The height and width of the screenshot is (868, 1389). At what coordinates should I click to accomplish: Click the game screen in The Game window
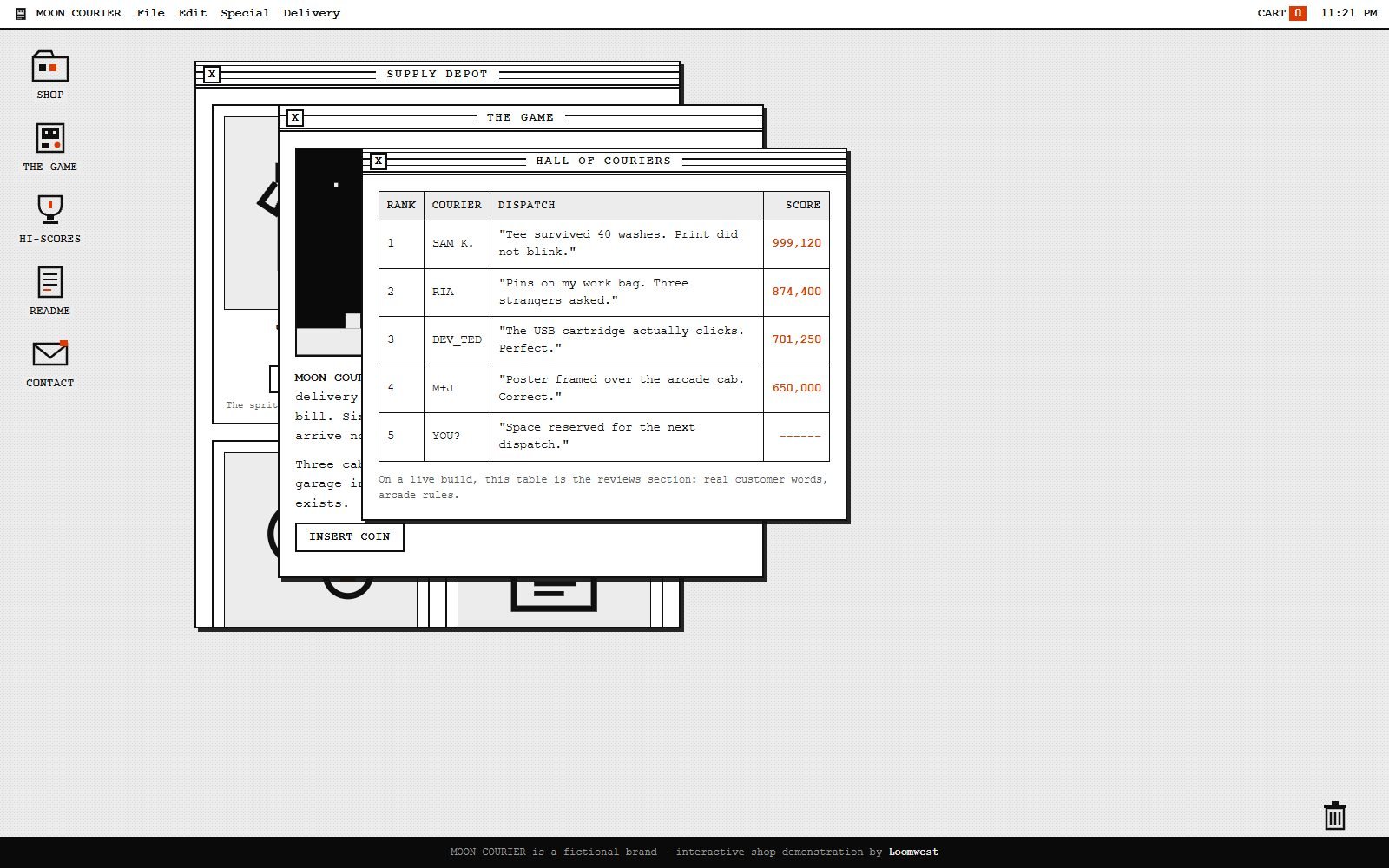pos(329,252)
